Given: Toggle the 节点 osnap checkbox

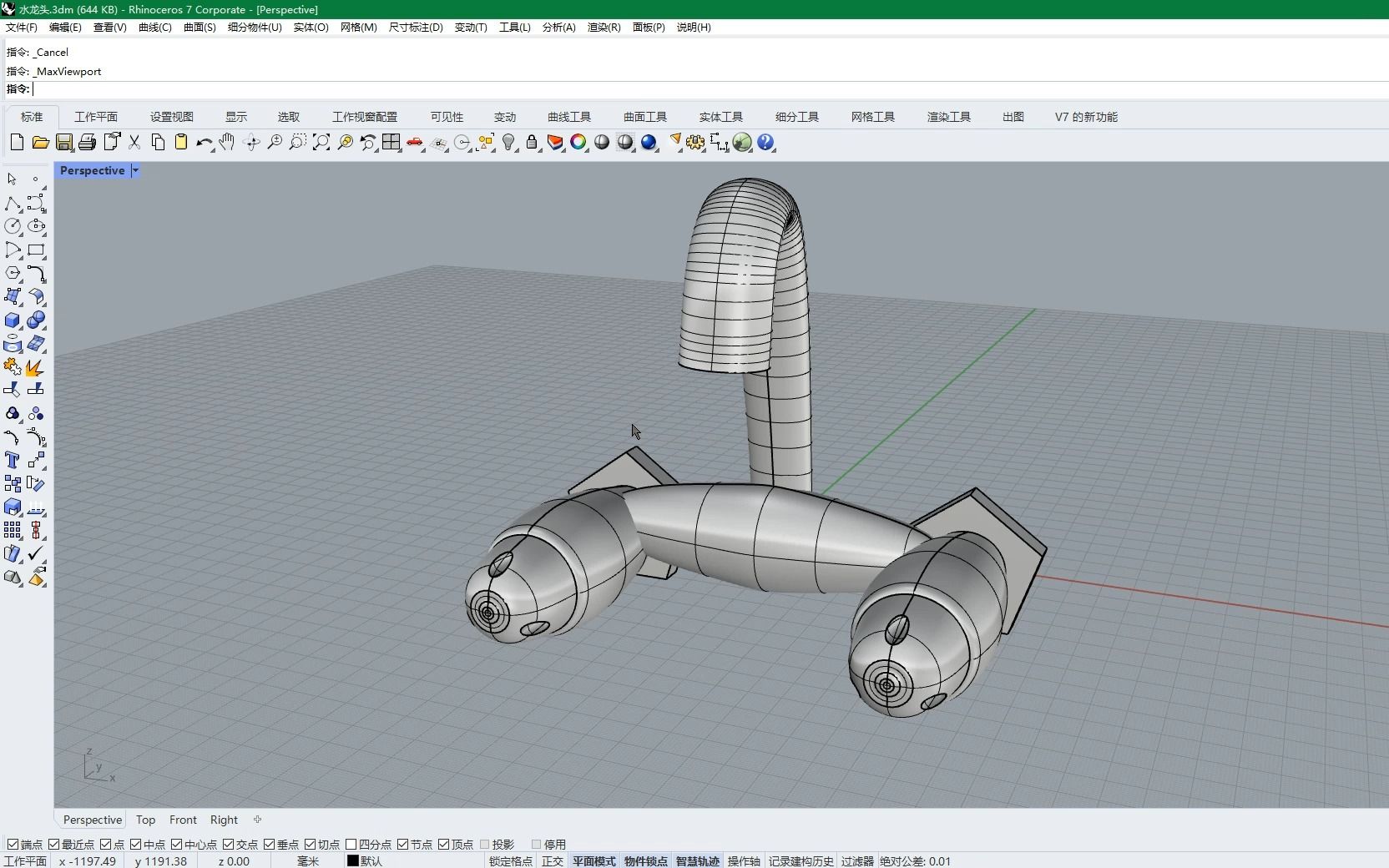Looking at the screenshot, I should point(402,845).
